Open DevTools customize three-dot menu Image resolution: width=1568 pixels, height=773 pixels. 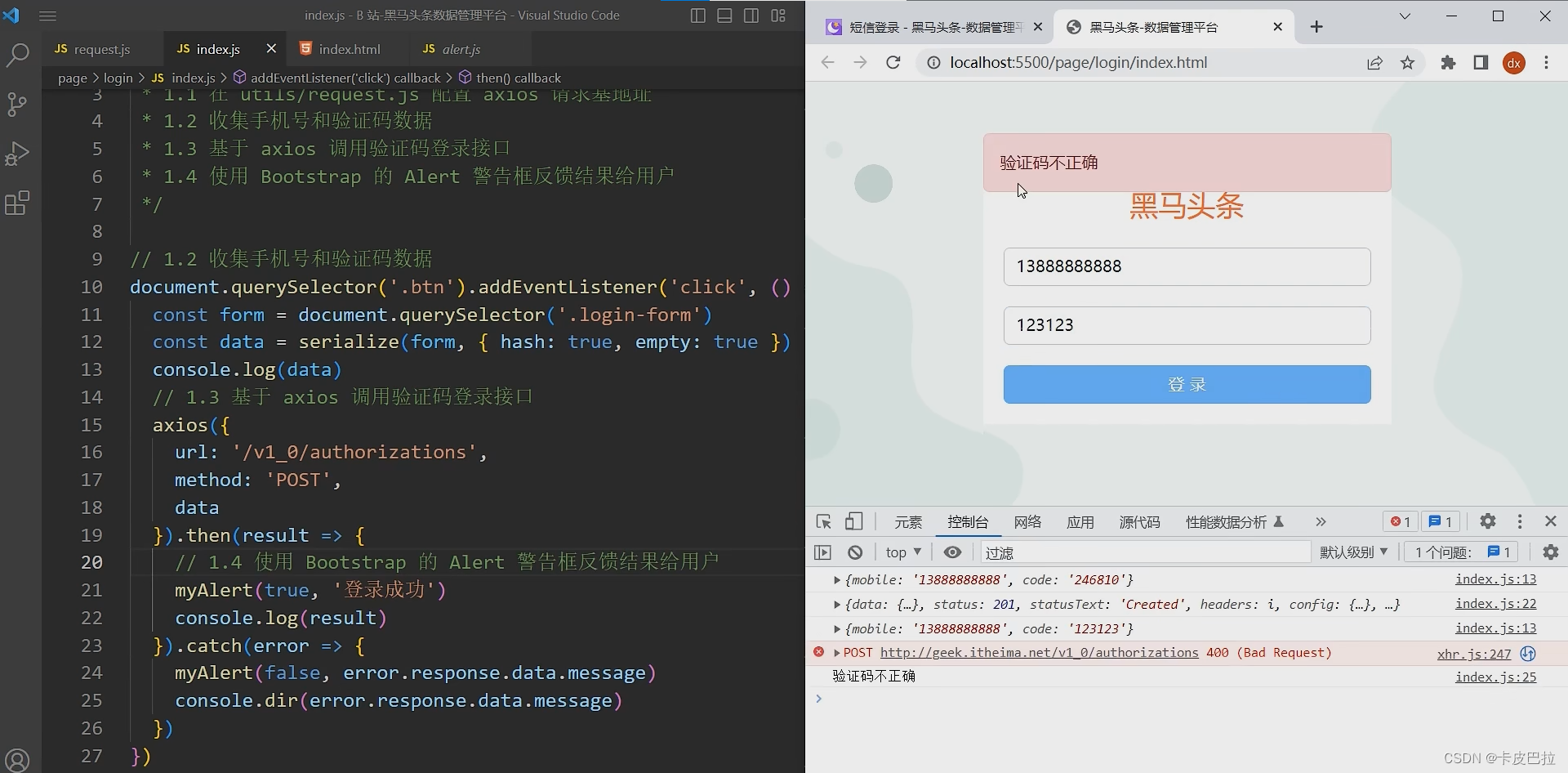1520,521
